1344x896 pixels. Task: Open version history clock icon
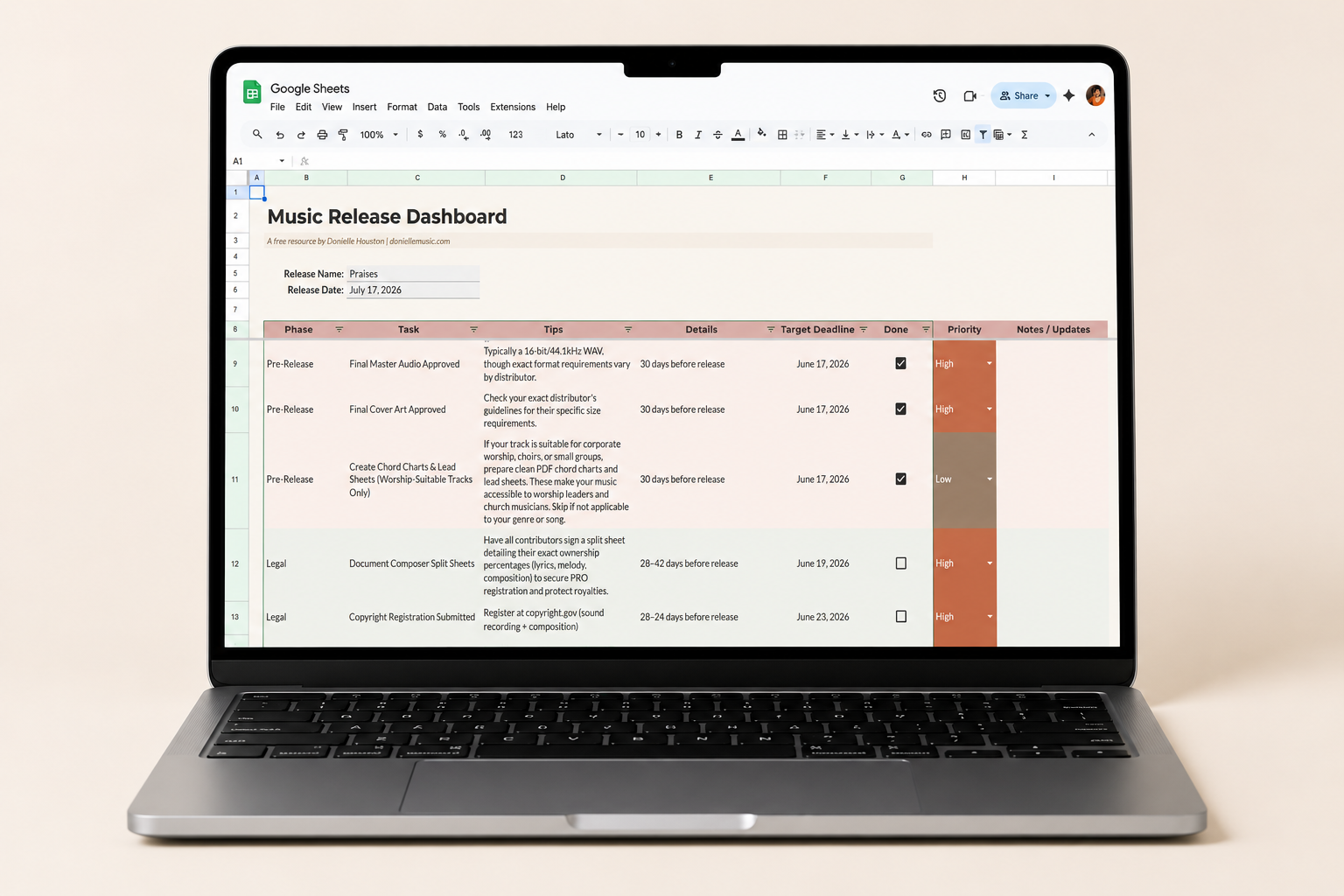940,95
